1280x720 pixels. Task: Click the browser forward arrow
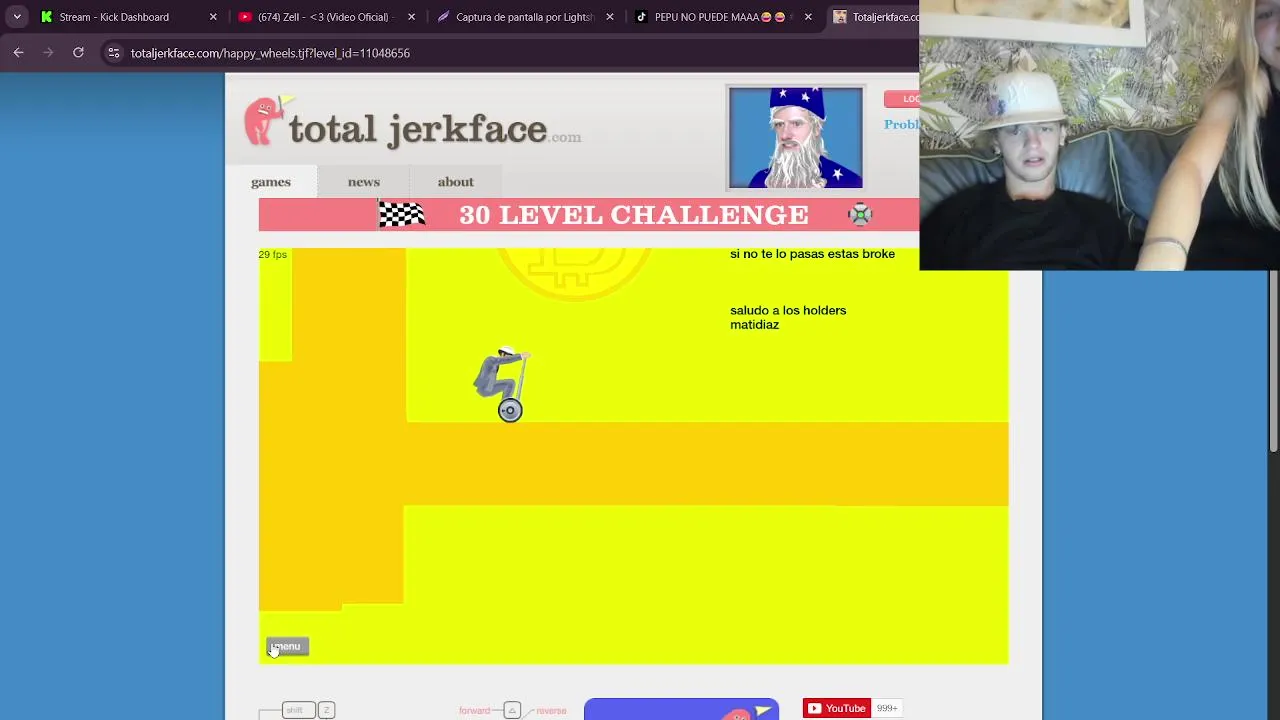tap(48, 53)
